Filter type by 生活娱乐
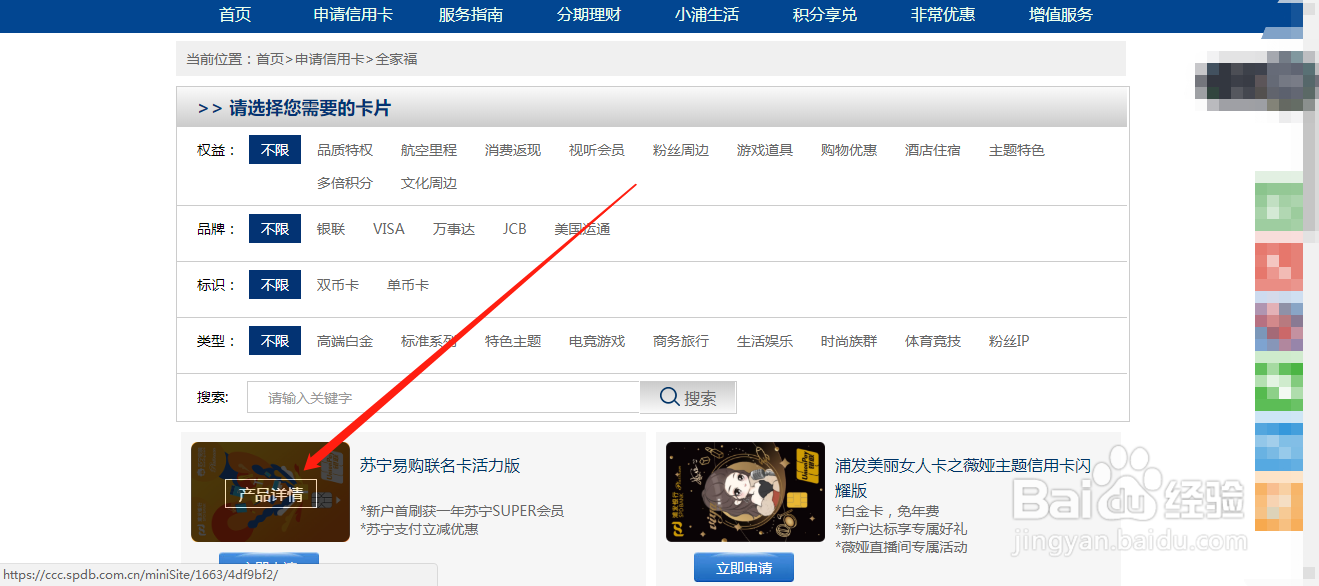 point(765,341)
